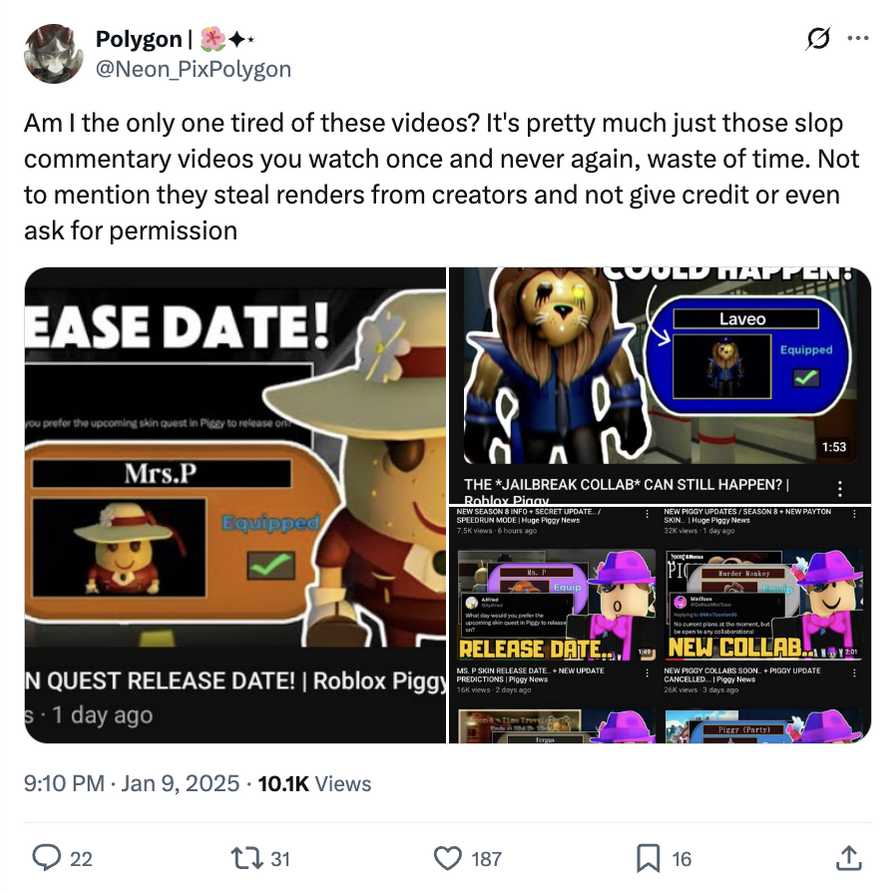Click the 10.1K Views count

[x=314, y=783]
